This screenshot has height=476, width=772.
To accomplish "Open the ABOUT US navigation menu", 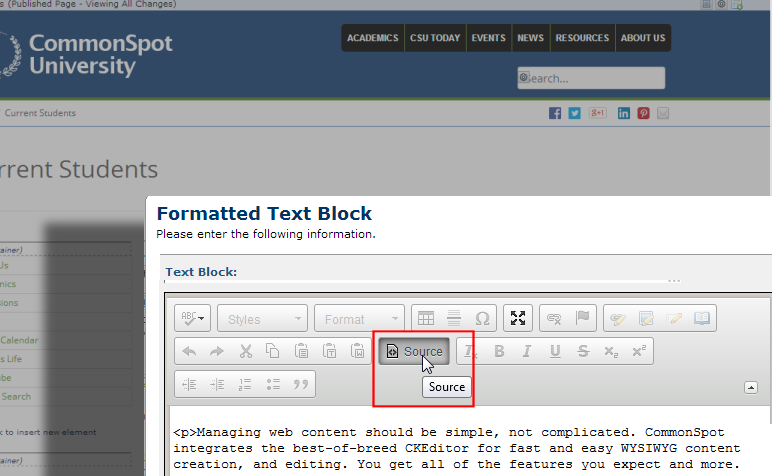I will click(643, 38).
